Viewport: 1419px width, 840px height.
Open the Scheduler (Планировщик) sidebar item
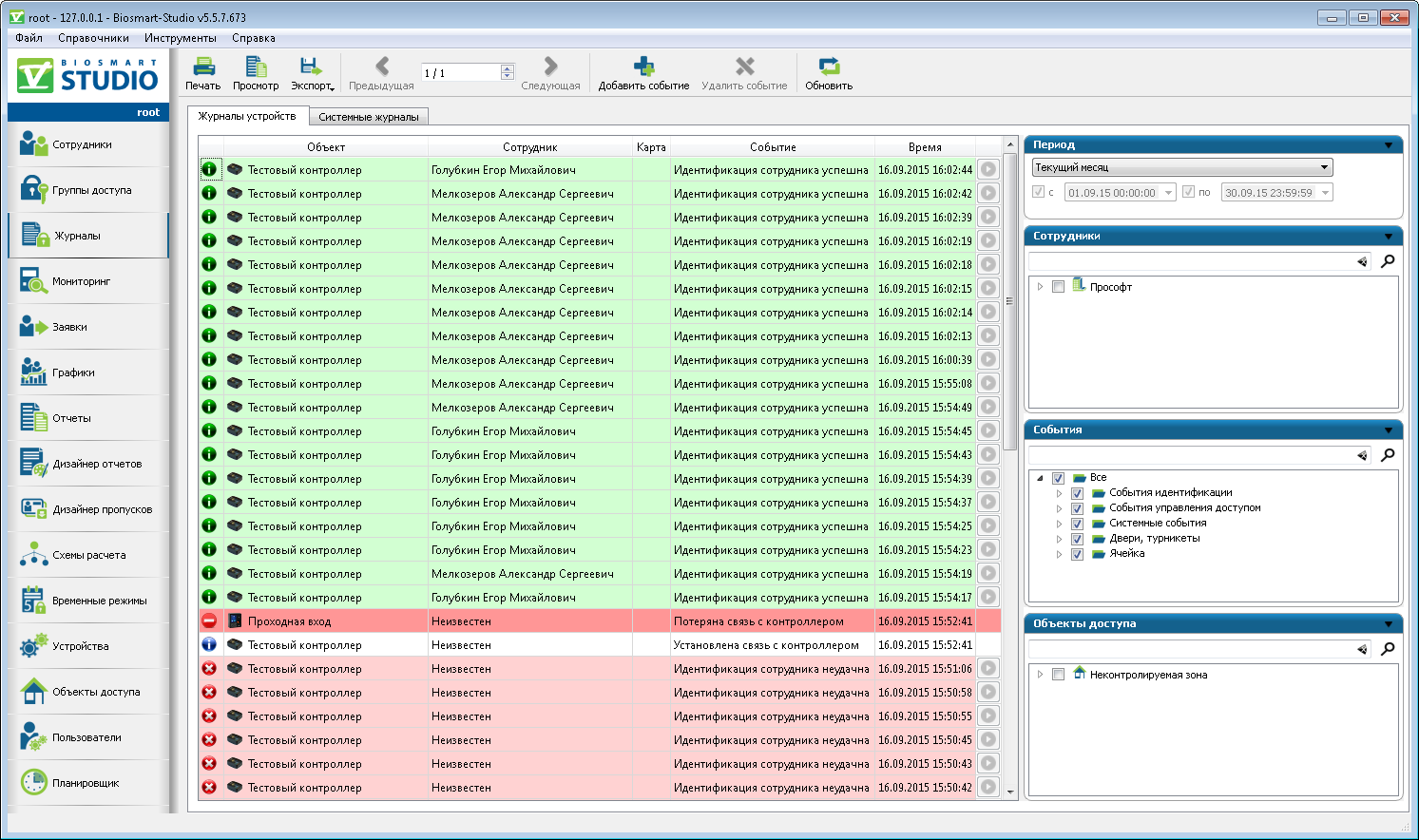(86, 783)
